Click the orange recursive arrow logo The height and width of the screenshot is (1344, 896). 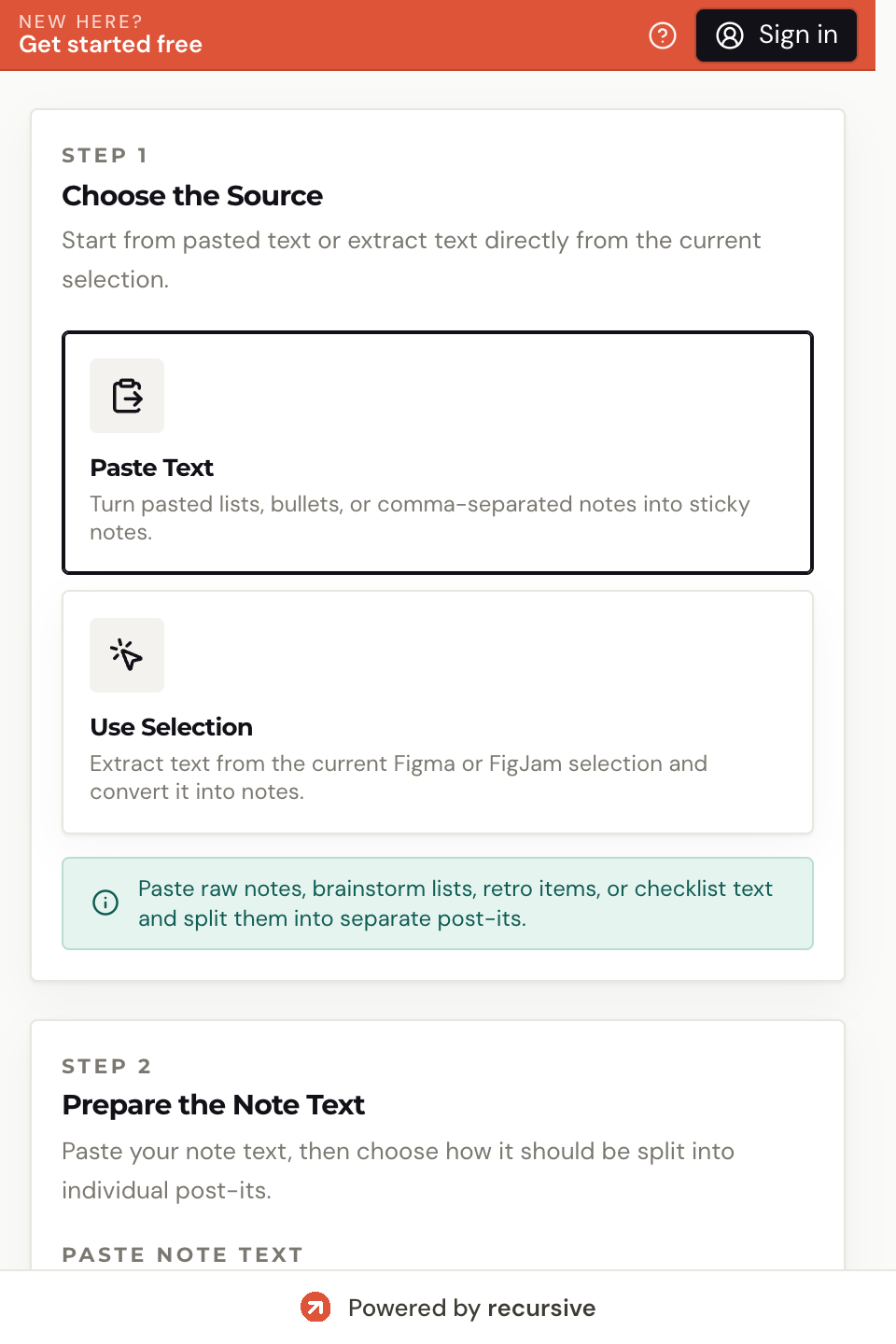tap(315, 1308)
